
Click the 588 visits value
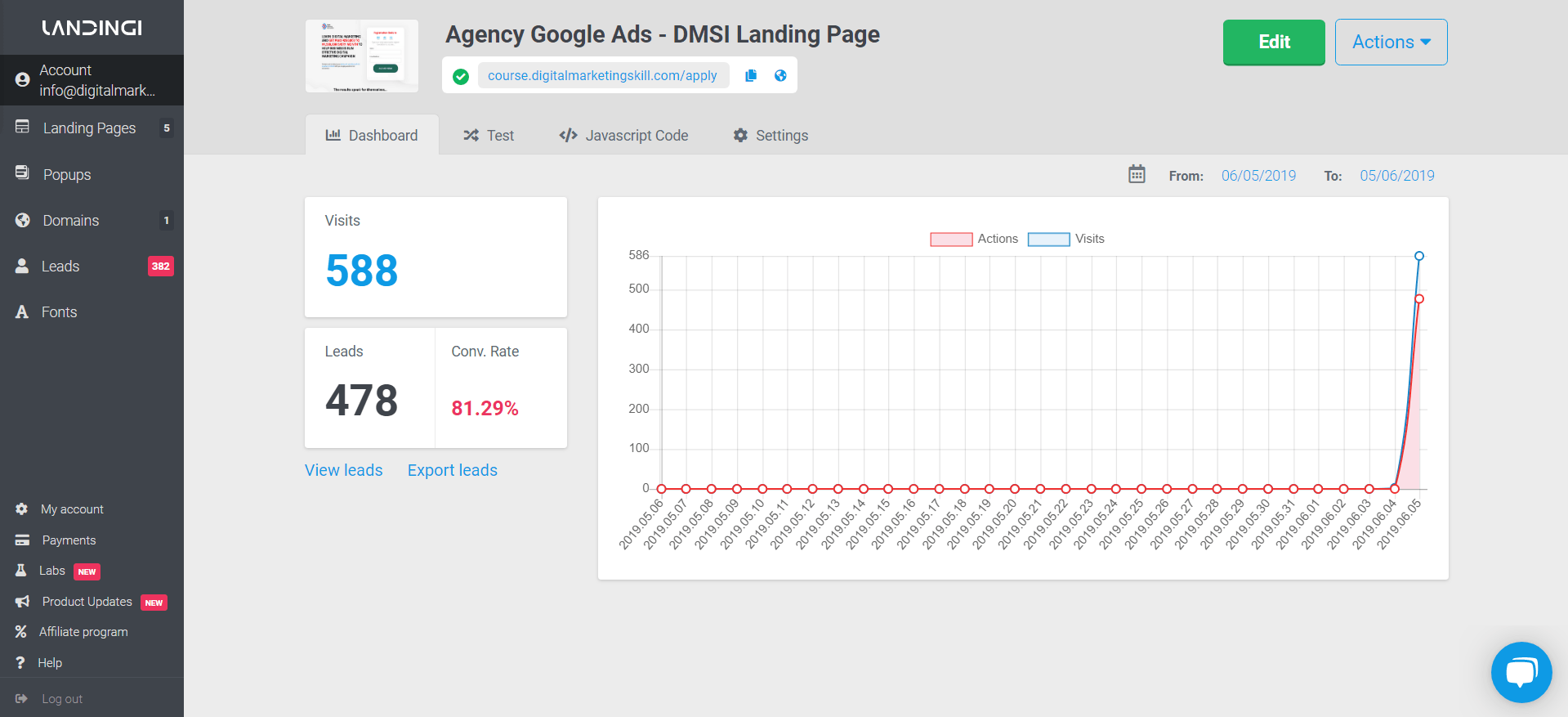361,271
